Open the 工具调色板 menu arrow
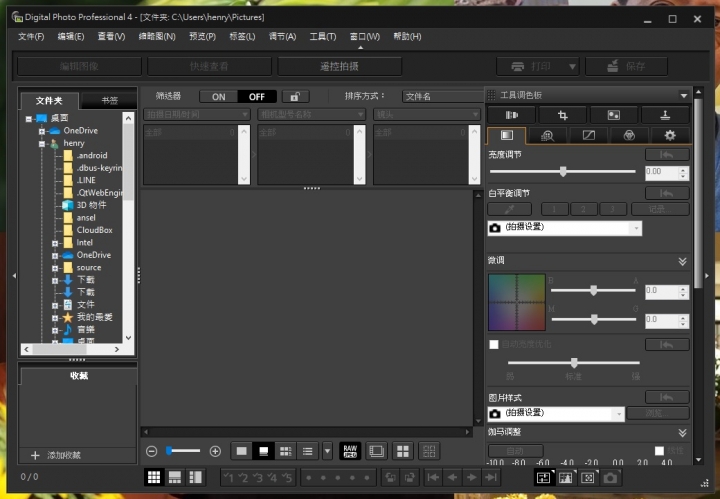The width and height of the screenshot is (720, 499). click(x=684, y=95)
